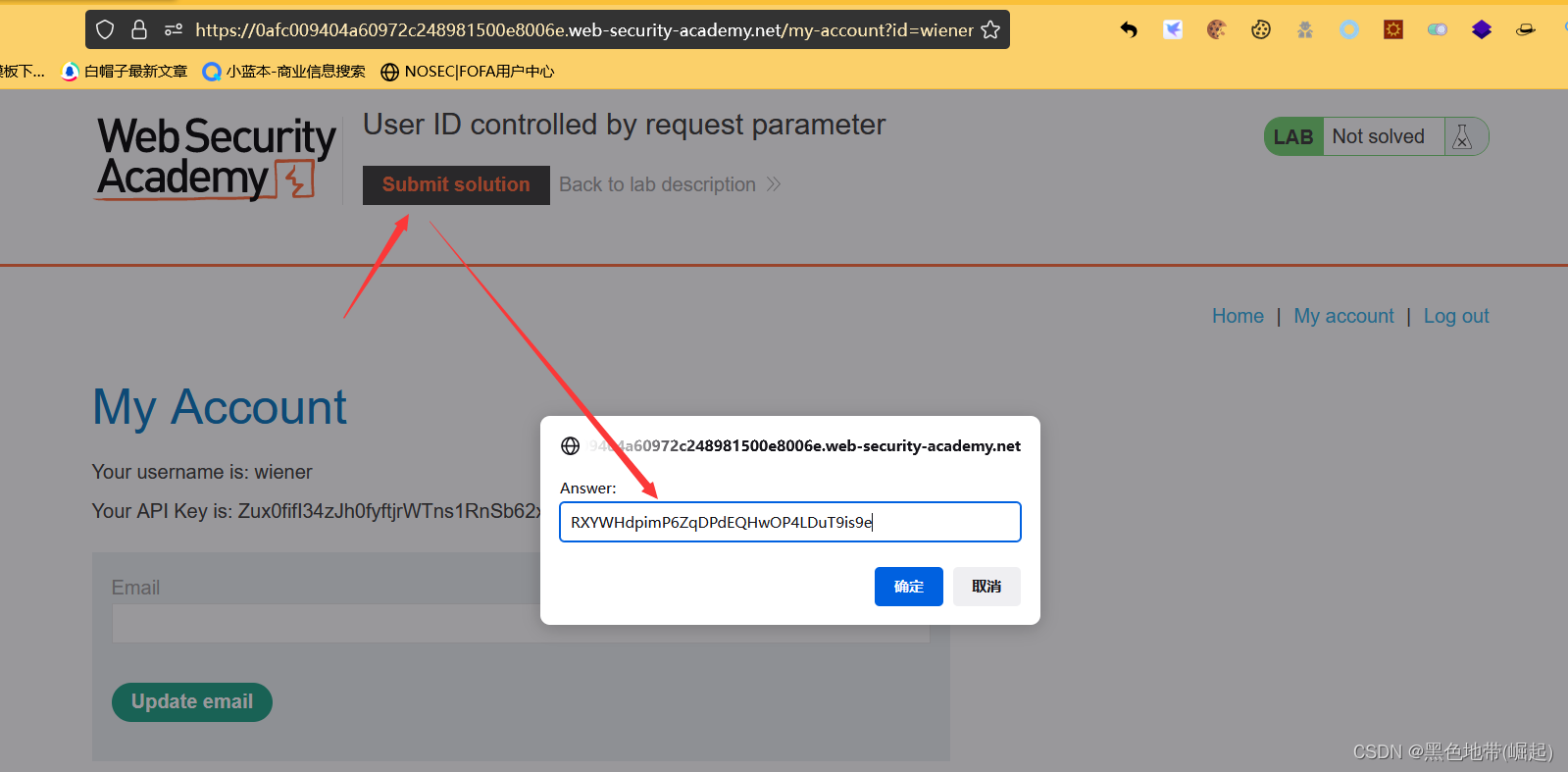Screen dimensions: 1568x772
Task: Toggle the green switch extension icon
Action: 1437,29
